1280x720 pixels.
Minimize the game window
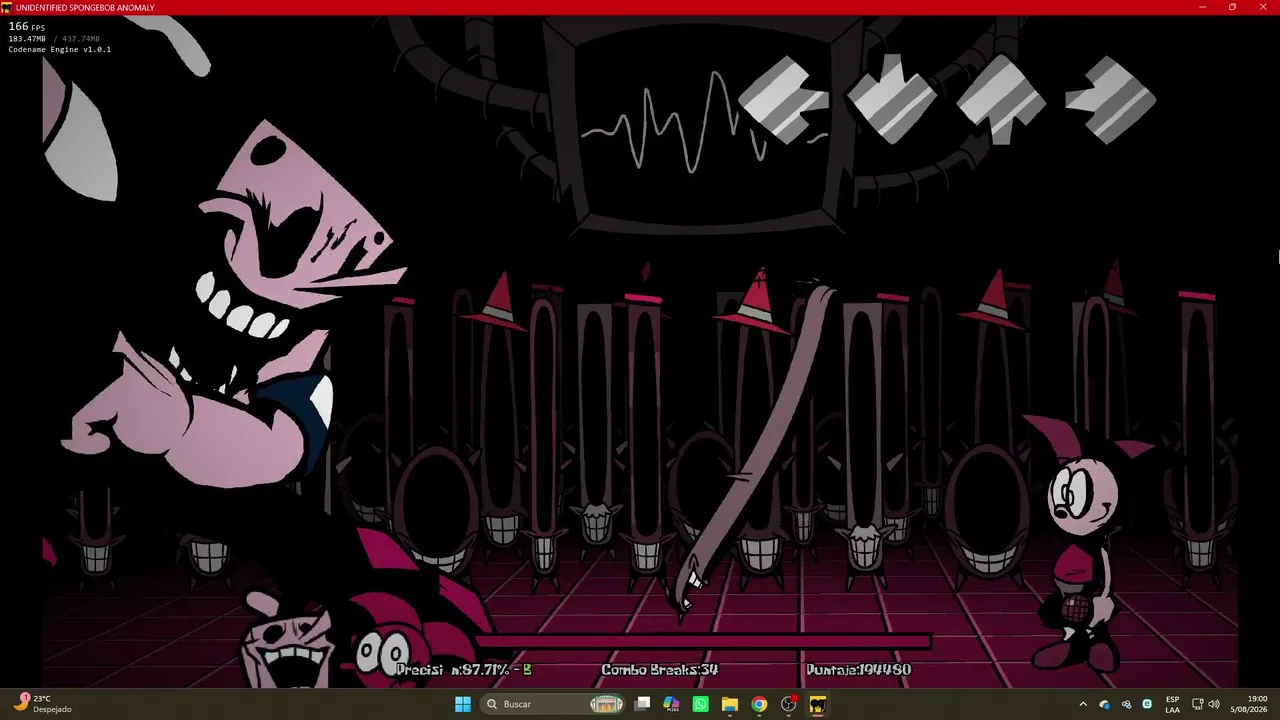pyautogui.click(x=1203, y=7)
